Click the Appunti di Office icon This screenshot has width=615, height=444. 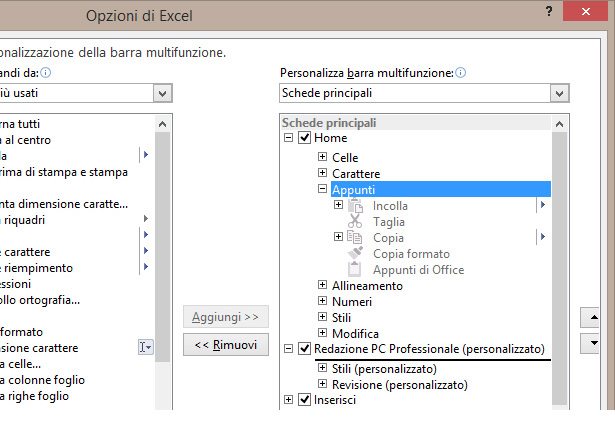tap(355, 270)
